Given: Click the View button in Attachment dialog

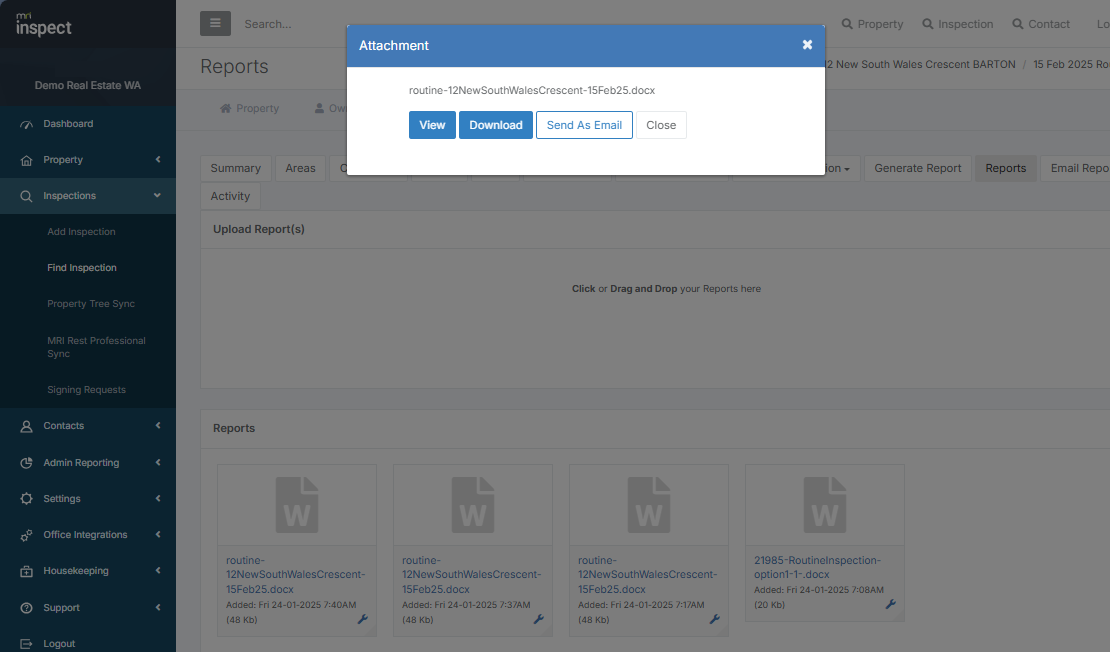Looking at the screenshot, I should pos(432,125).
